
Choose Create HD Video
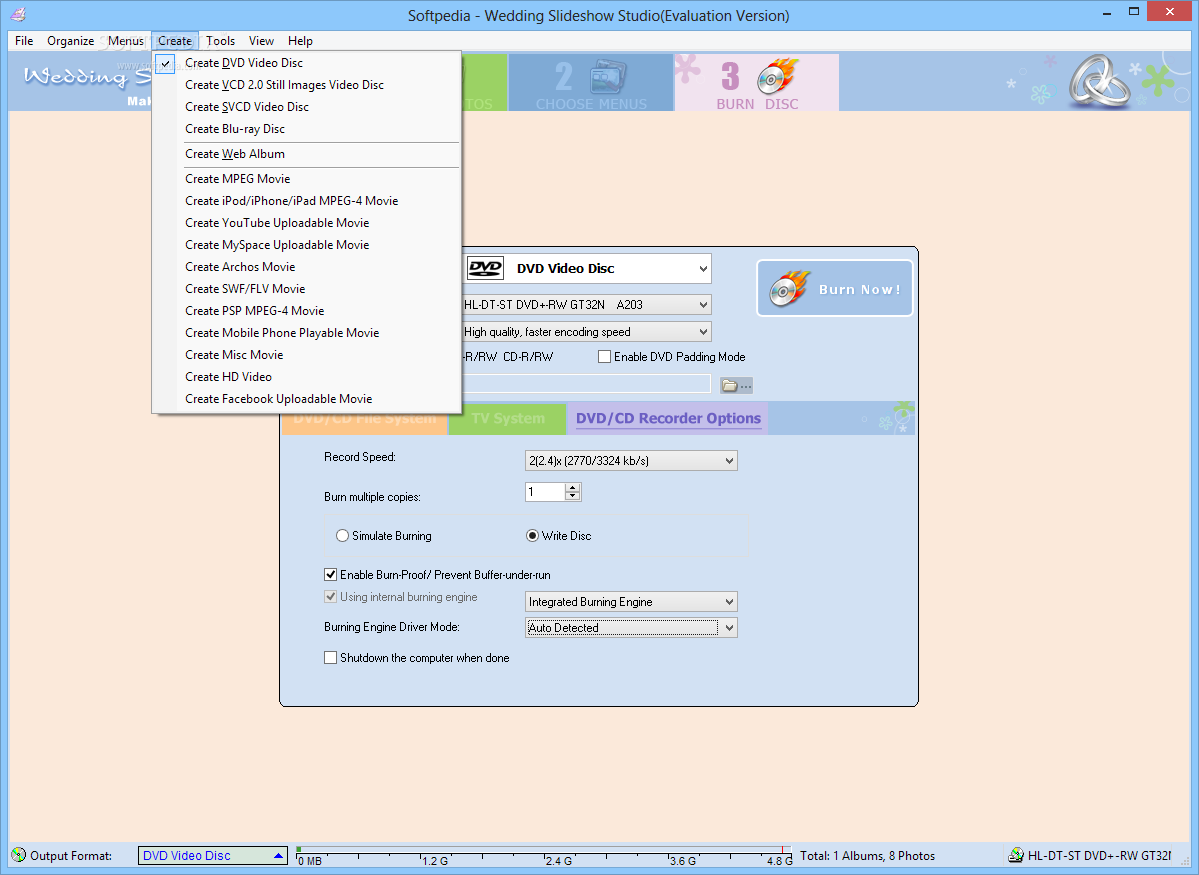tap(307, 377)
